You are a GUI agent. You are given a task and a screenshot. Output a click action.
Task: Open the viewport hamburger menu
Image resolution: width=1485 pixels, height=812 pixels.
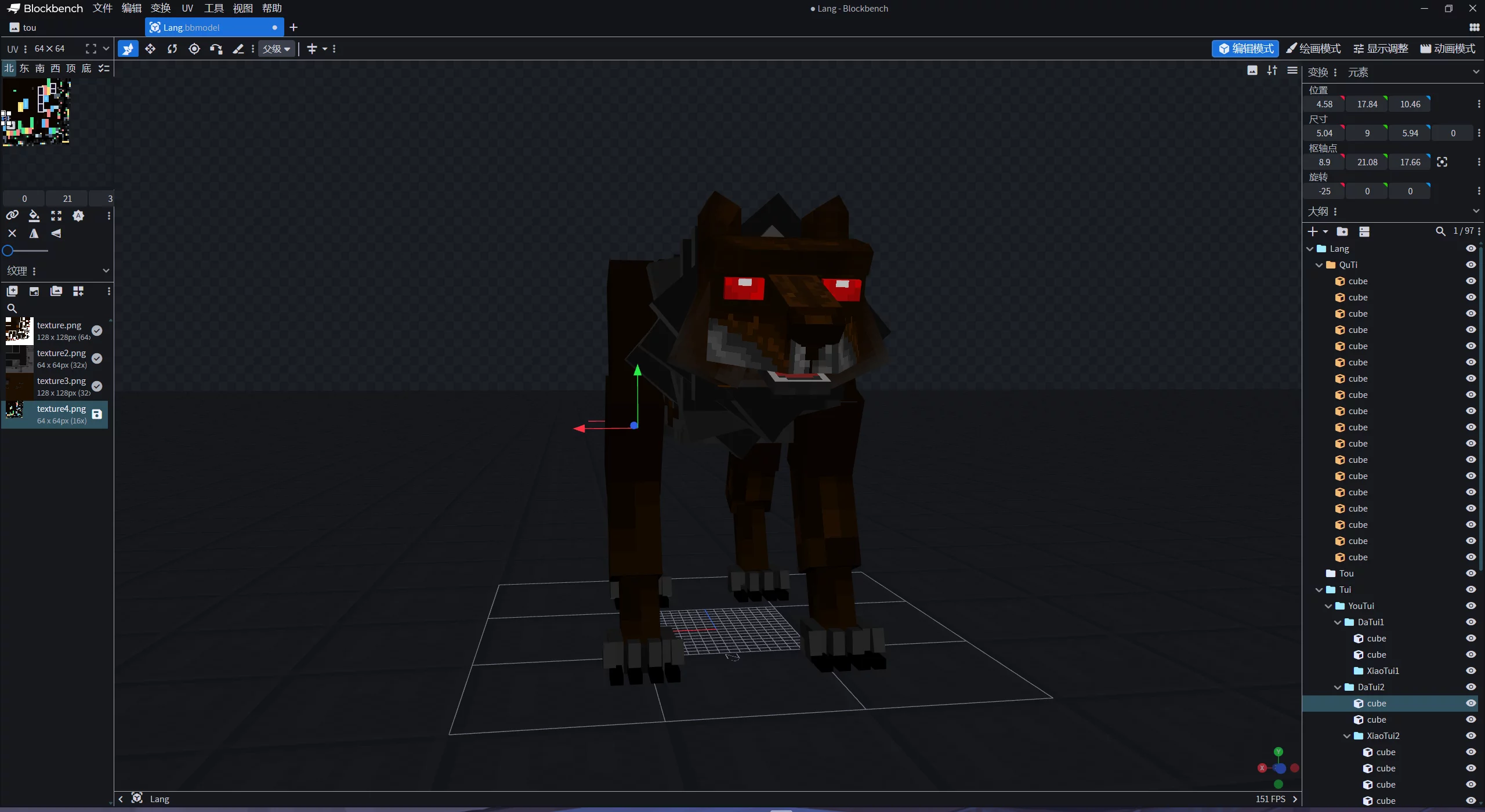(x=1292, y=70)
